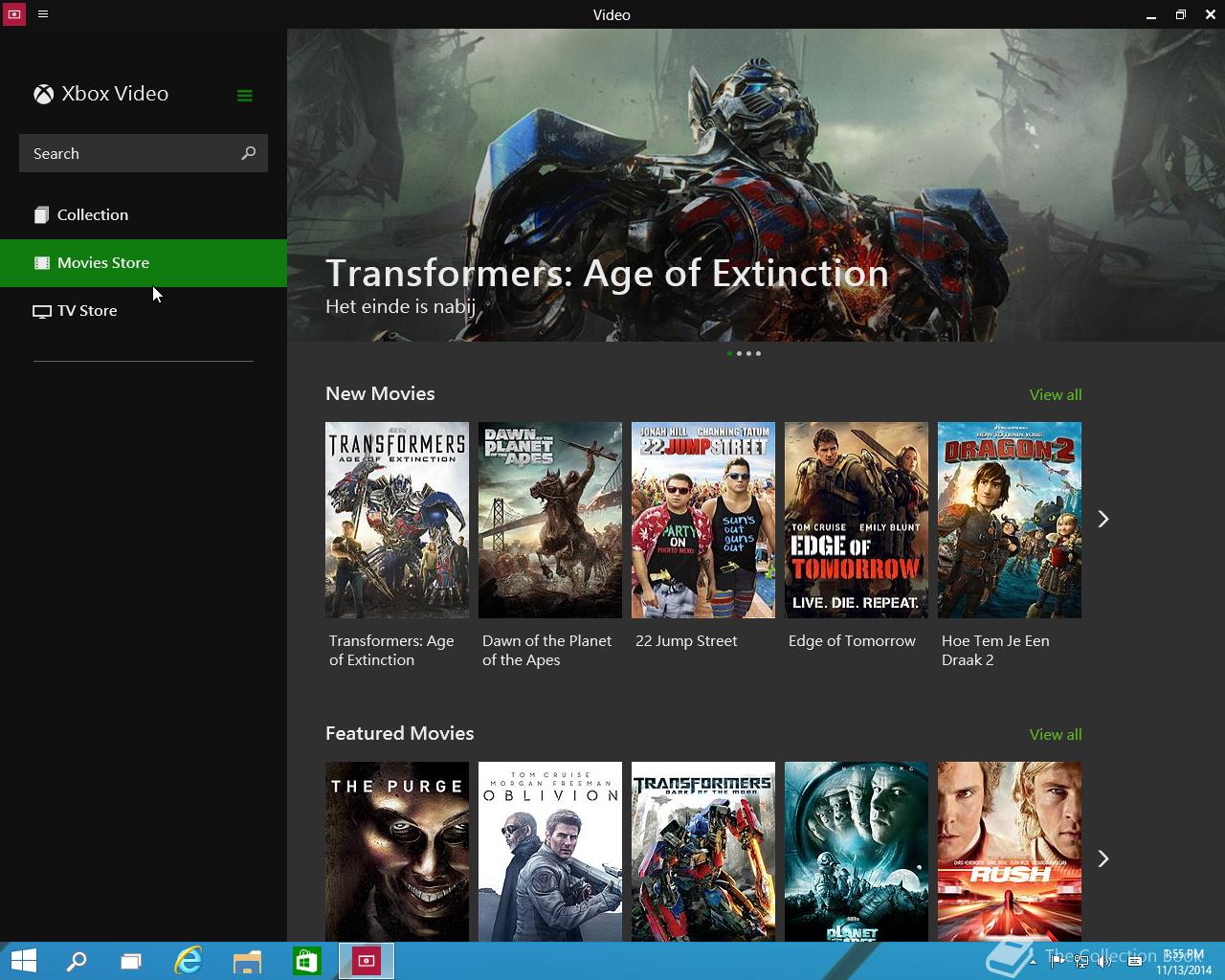Click the search magnifier icon in sidebar
Viewport: 1225px width, 980px height.
tap(249, 153)
